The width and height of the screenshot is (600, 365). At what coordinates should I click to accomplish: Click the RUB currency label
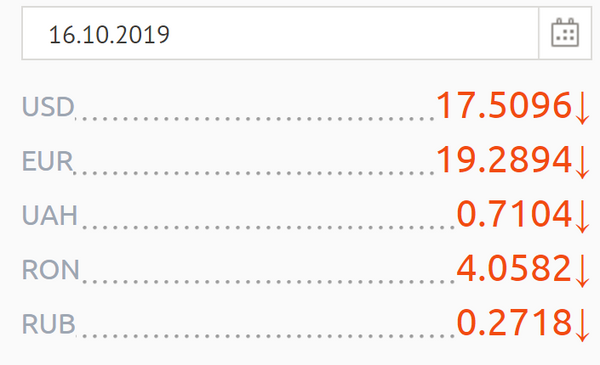(x=48, y=324)
